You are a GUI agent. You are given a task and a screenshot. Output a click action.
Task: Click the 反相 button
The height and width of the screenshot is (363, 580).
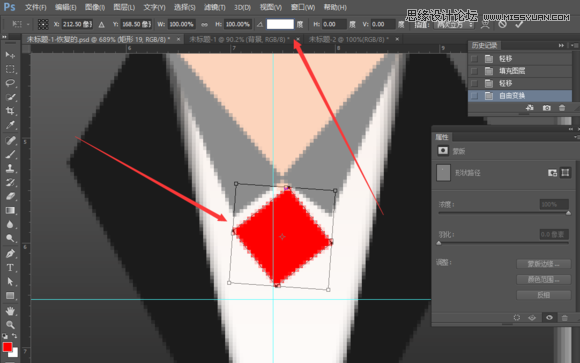coord(543,295)
